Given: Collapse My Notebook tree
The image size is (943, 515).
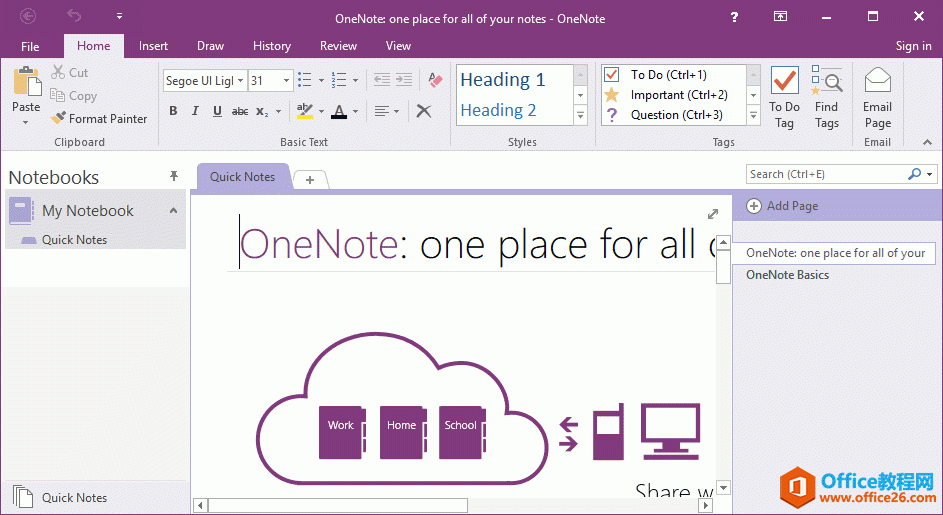Looking at the screenshot, I should tap(173, 211).
